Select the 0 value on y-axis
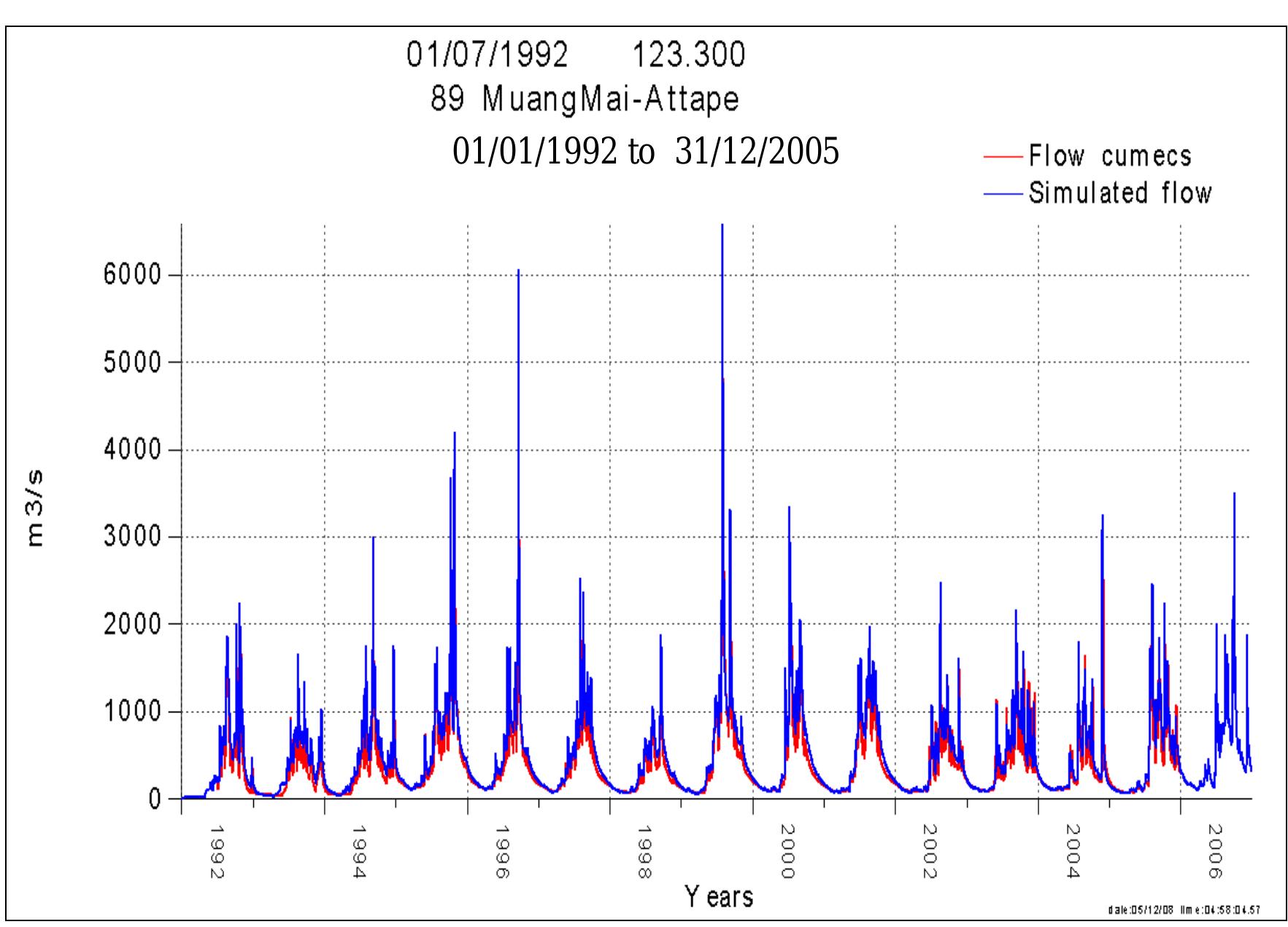The width and height of the screenshot is (1288, 927). [x=154, y=799]
